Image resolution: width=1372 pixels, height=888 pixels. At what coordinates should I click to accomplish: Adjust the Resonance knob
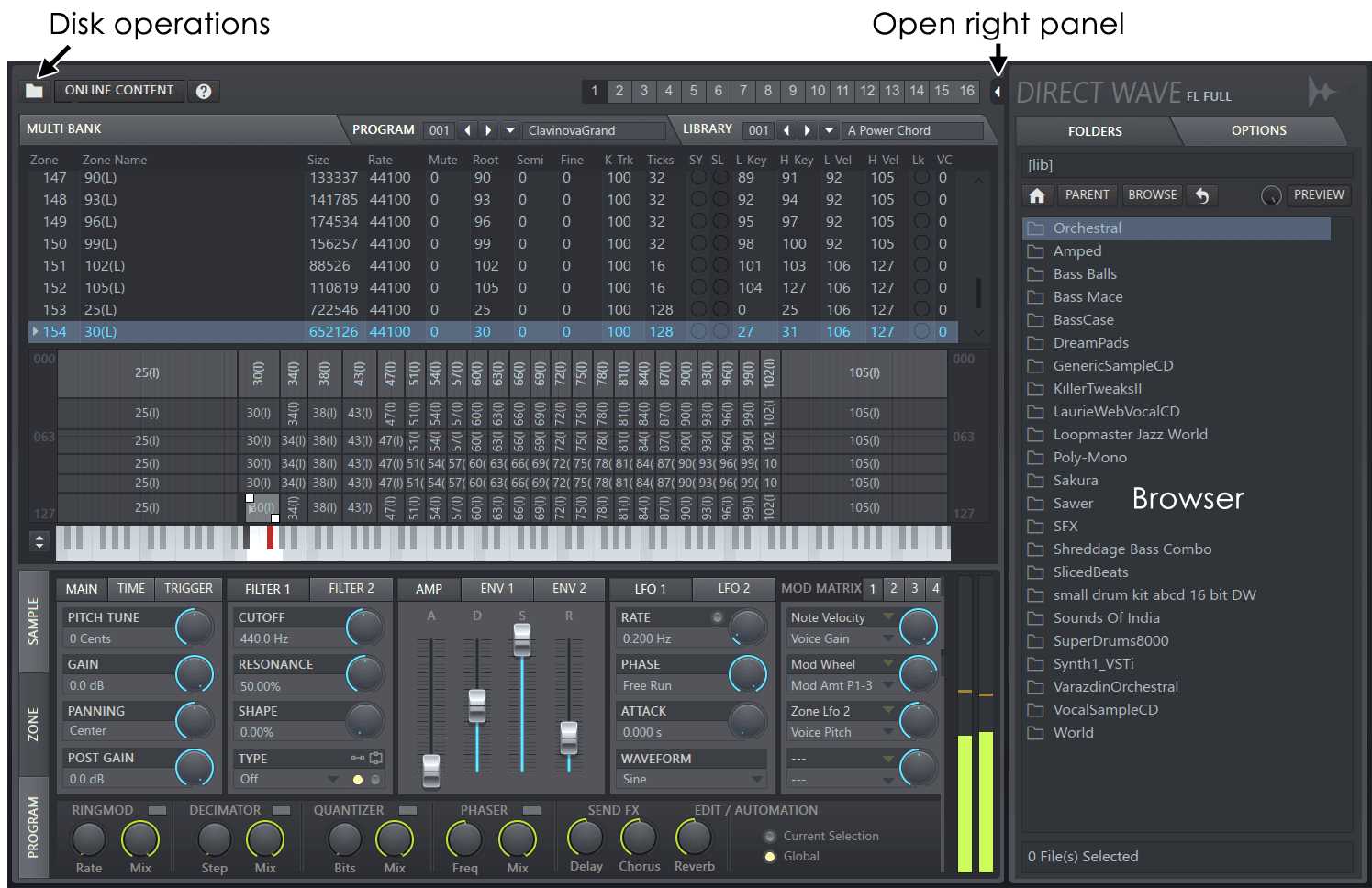(x=364, y=673)
